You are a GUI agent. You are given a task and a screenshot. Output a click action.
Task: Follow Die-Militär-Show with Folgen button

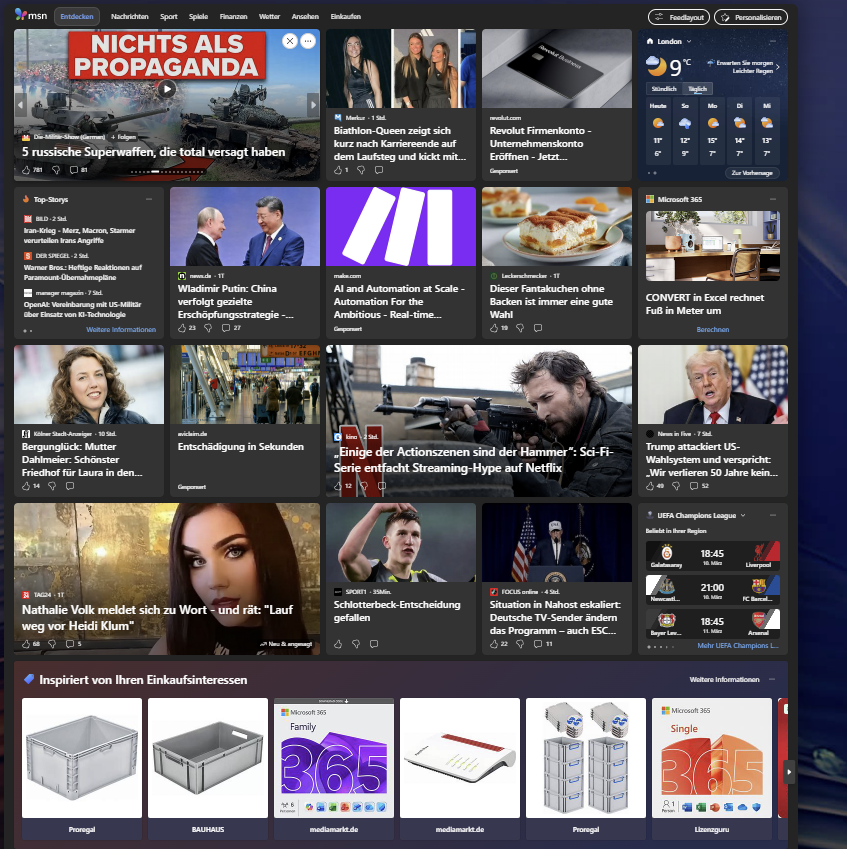pos(123,137)
